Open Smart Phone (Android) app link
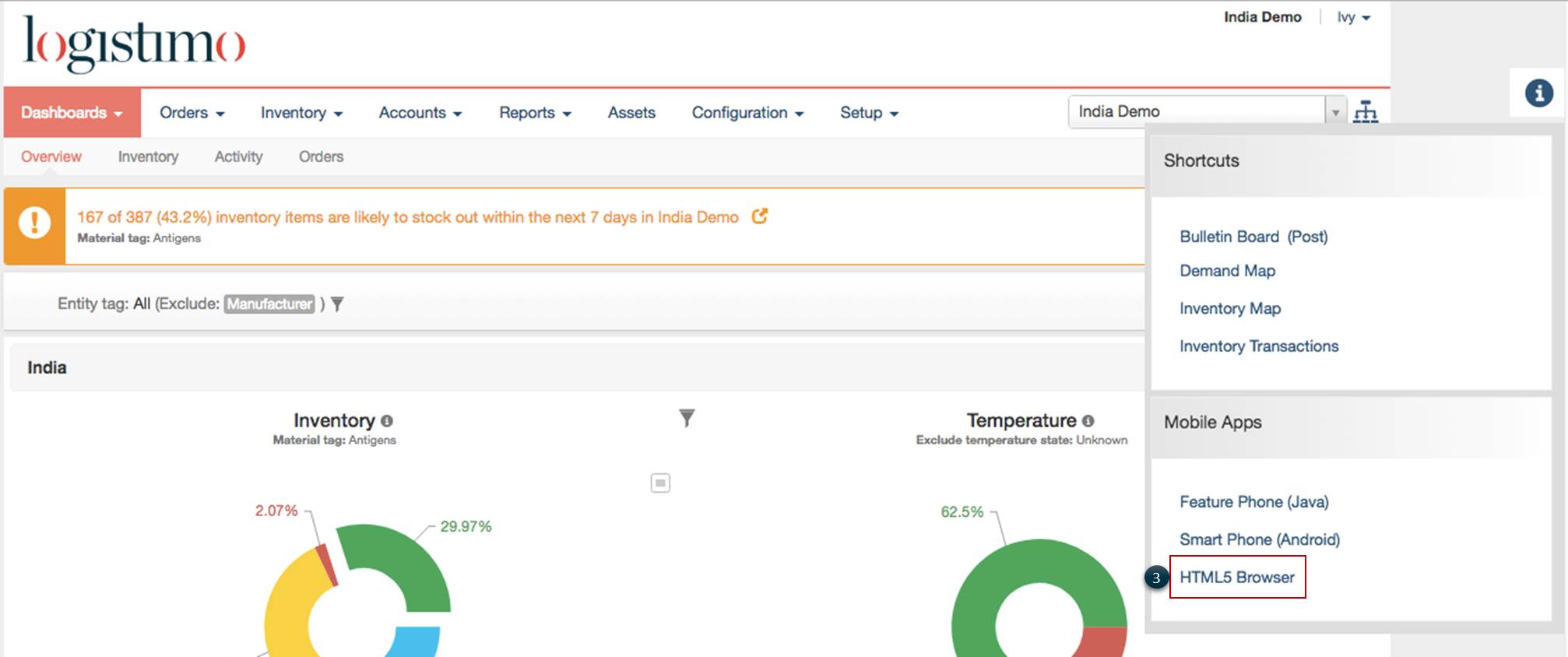This screenshot has height=657, width=1568. point(1260,539)
